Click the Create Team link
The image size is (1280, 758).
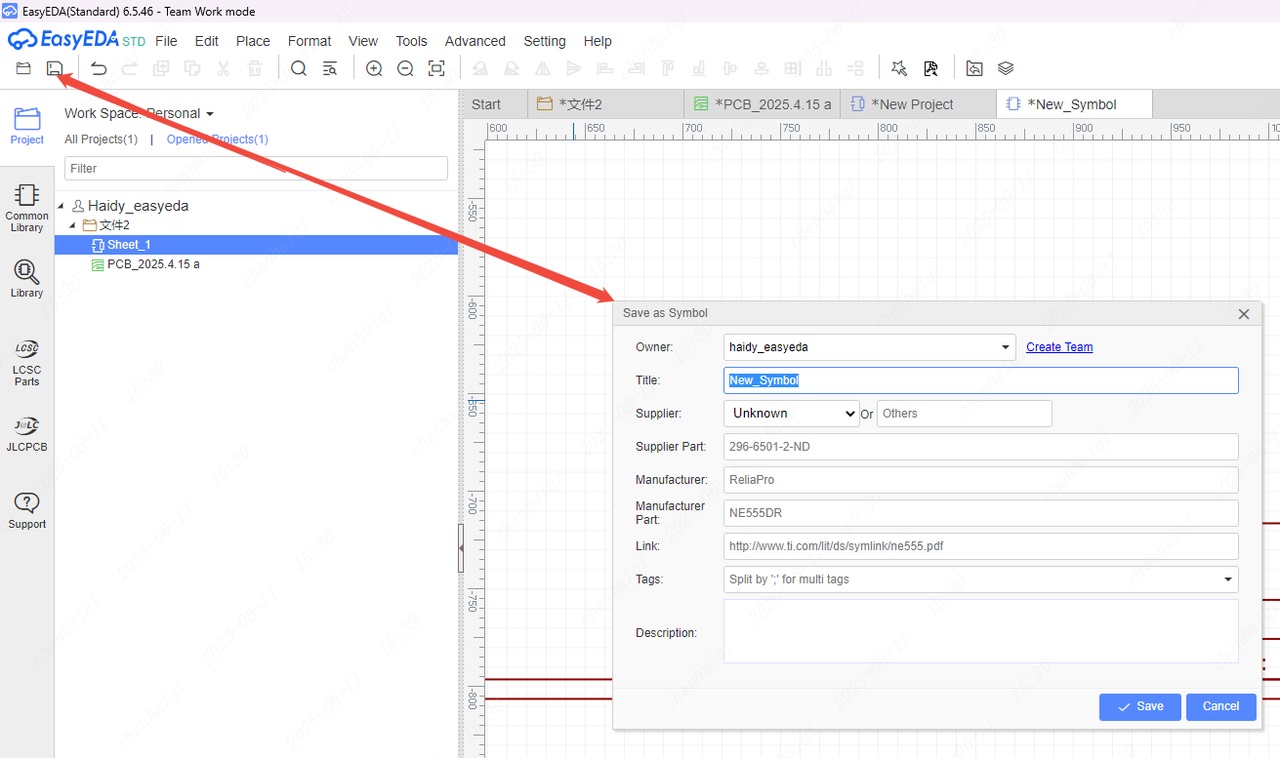click(1059, 347)
